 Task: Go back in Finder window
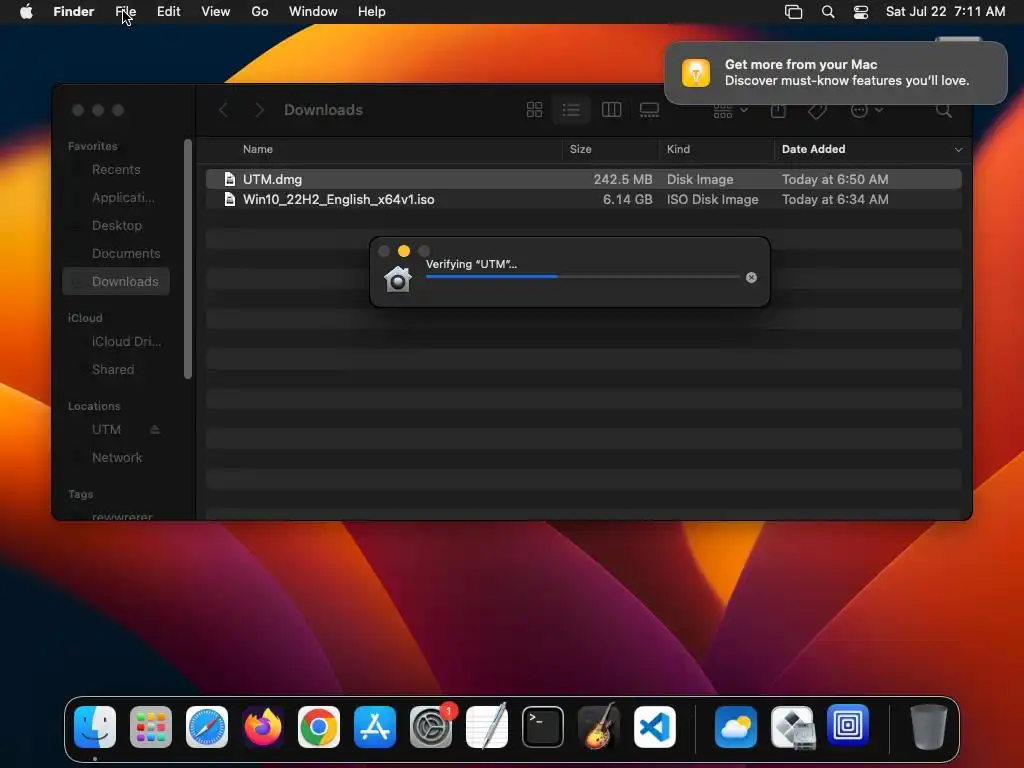223,110
